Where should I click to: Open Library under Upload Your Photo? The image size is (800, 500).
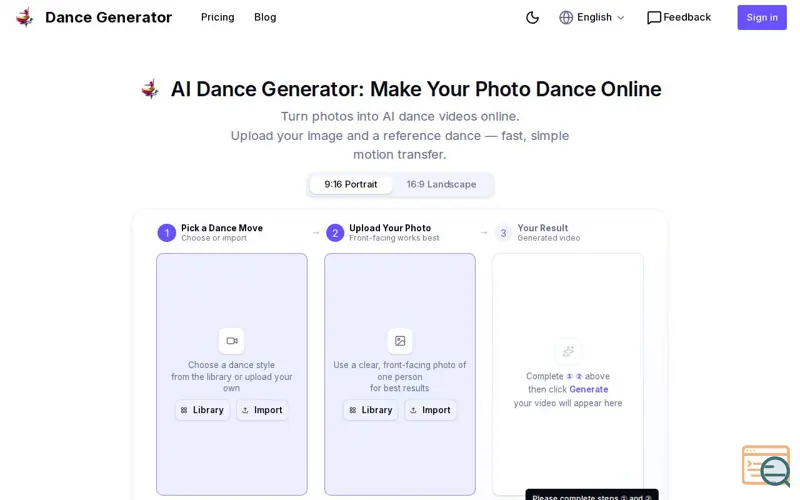(x=371, y=410)
